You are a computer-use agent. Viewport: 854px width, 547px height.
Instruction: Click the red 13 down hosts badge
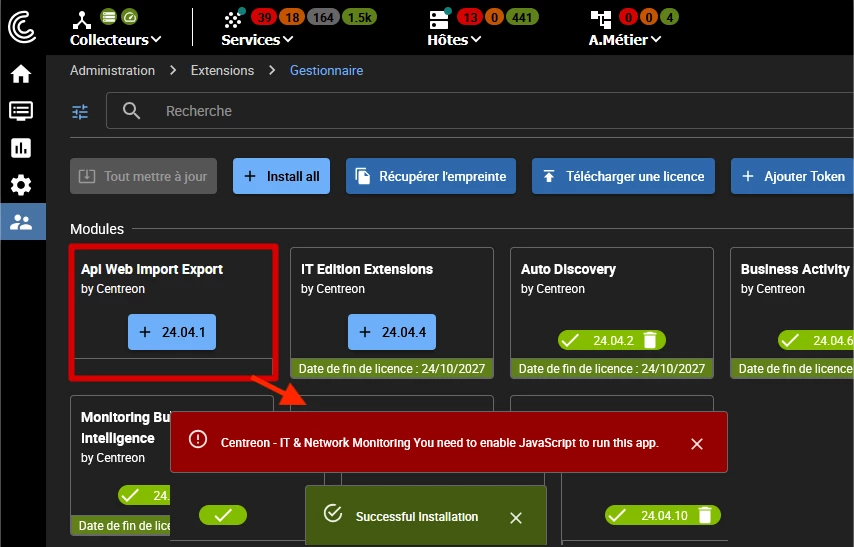470,17
